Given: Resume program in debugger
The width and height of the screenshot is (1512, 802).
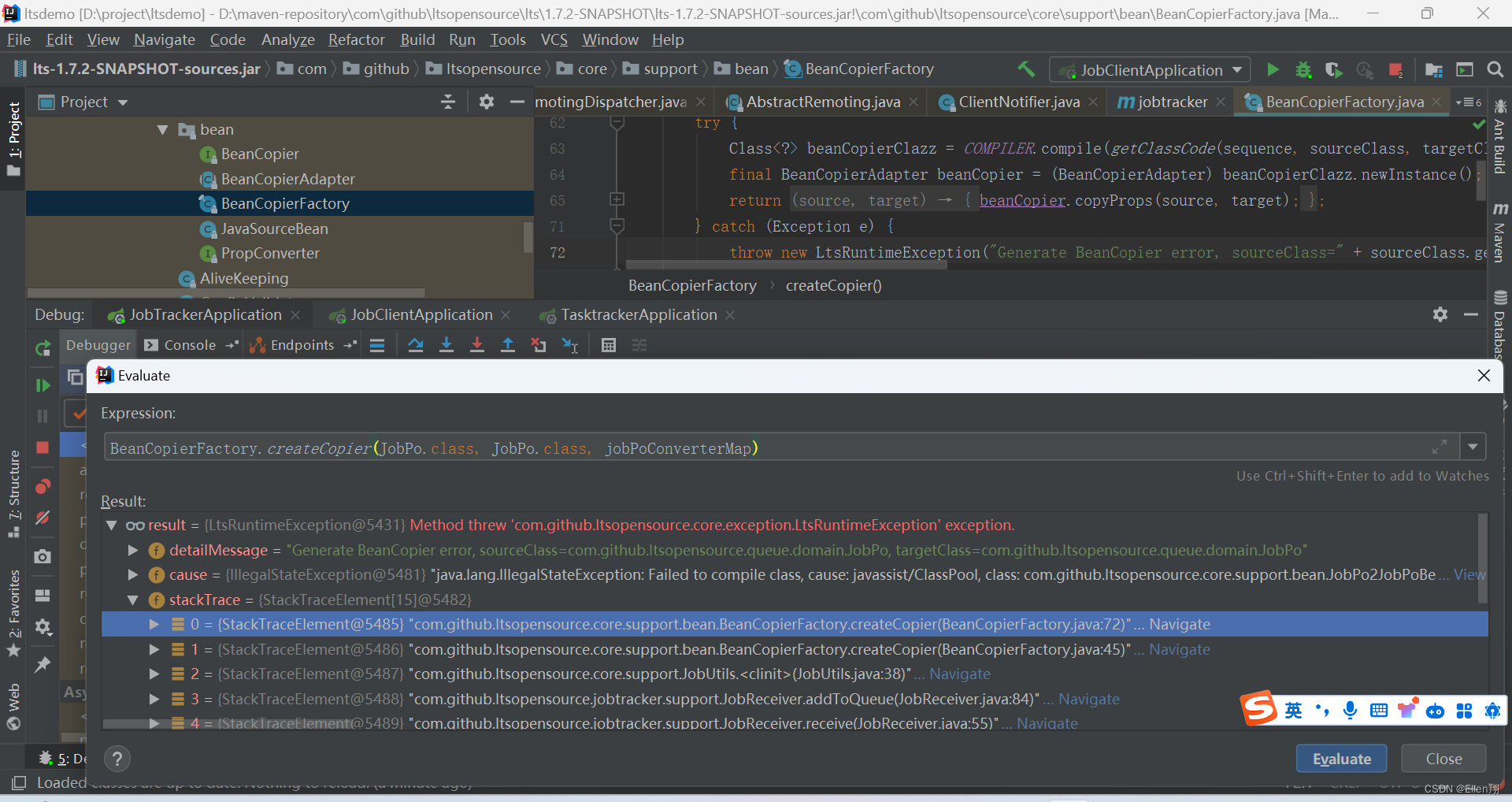Looking at the screenshot, I should tap(43, 385).
